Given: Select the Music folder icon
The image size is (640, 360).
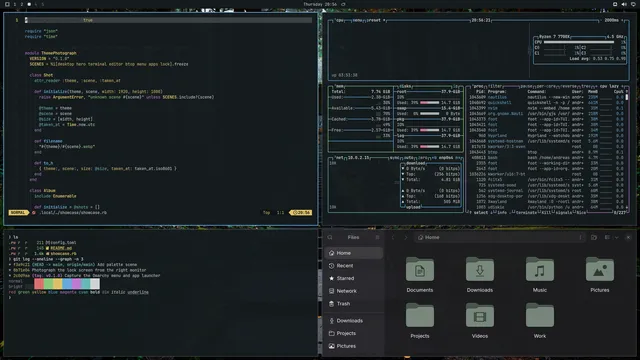Looking at the screenshot, I should (x=540, y=270).
